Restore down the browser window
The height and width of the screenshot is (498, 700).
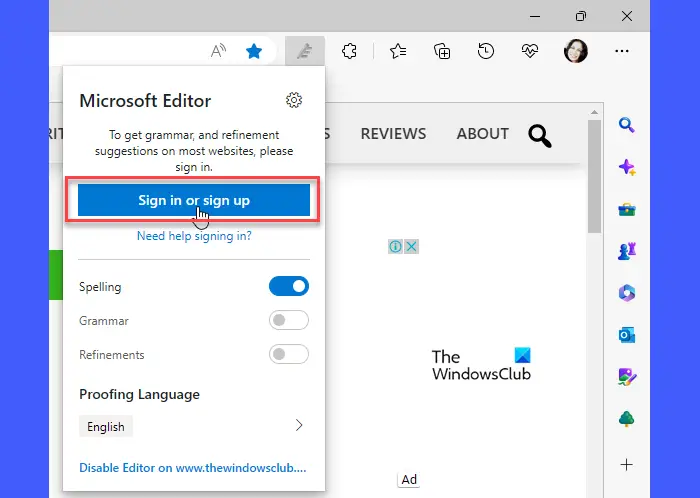580,17
